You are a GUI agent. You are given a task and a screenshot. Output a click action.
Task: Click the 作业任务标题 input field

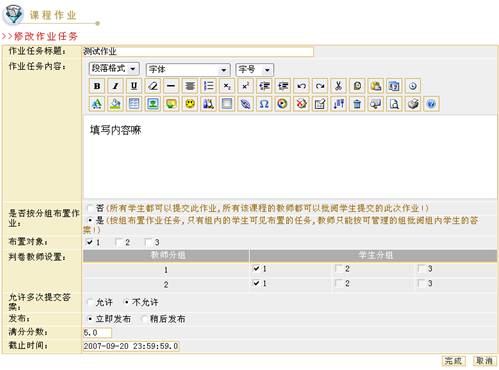[x=198, y=51]
